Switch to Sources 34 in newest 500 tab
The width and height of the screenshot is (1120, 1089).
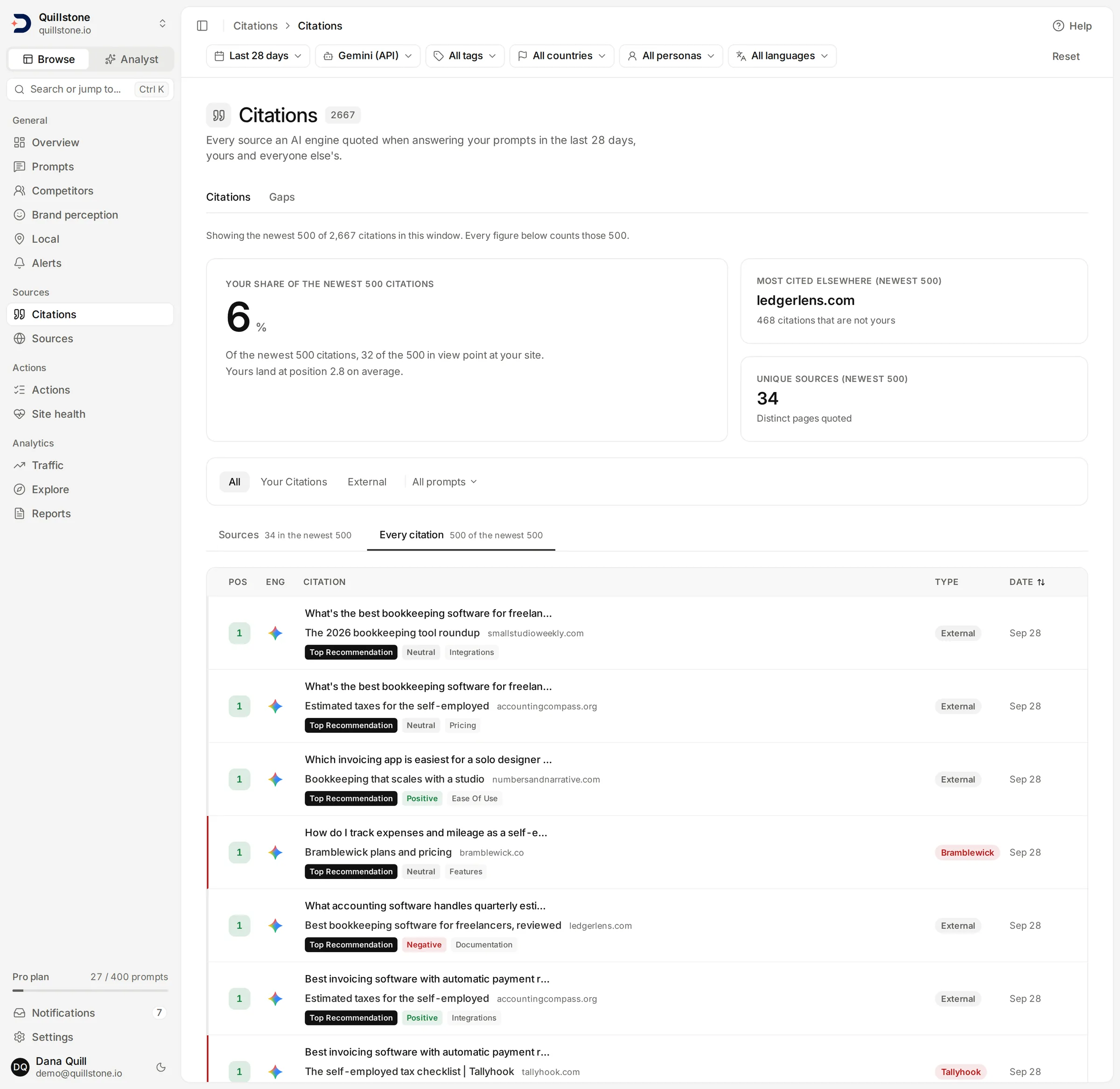point(285,535)
